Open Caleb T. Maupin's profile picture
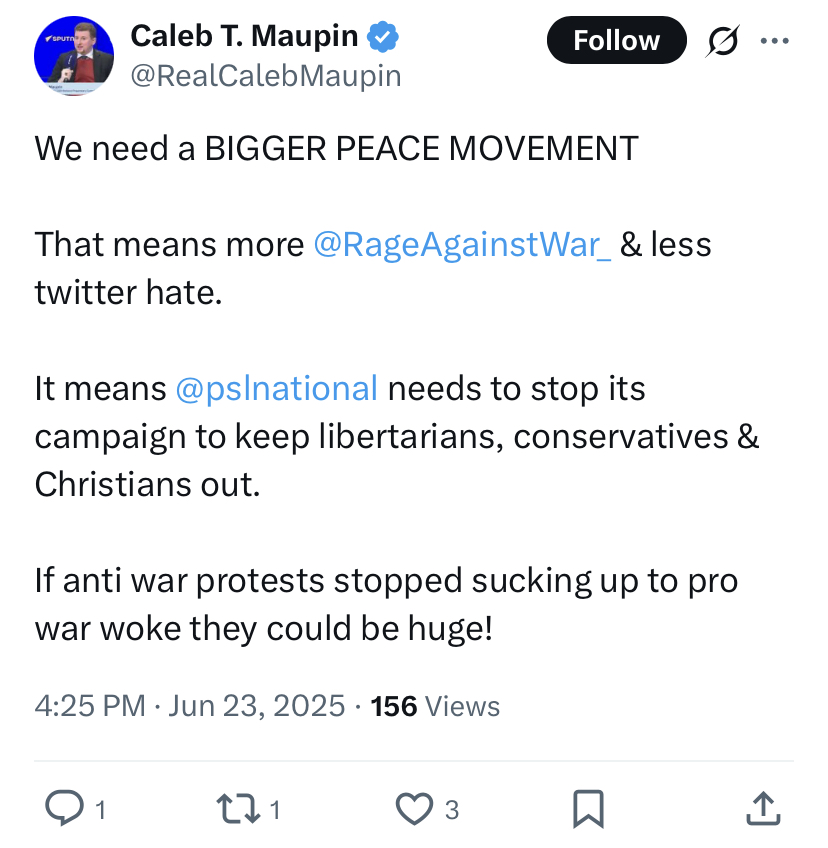This screenshot has width=828, height=848. click(74, 56)
